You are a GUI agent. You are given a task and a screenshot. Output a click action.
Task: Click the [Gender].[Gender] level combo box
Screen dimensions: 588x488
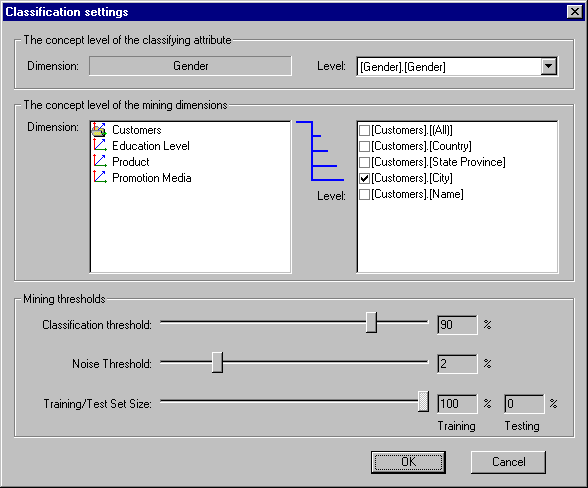click(457, 67)
